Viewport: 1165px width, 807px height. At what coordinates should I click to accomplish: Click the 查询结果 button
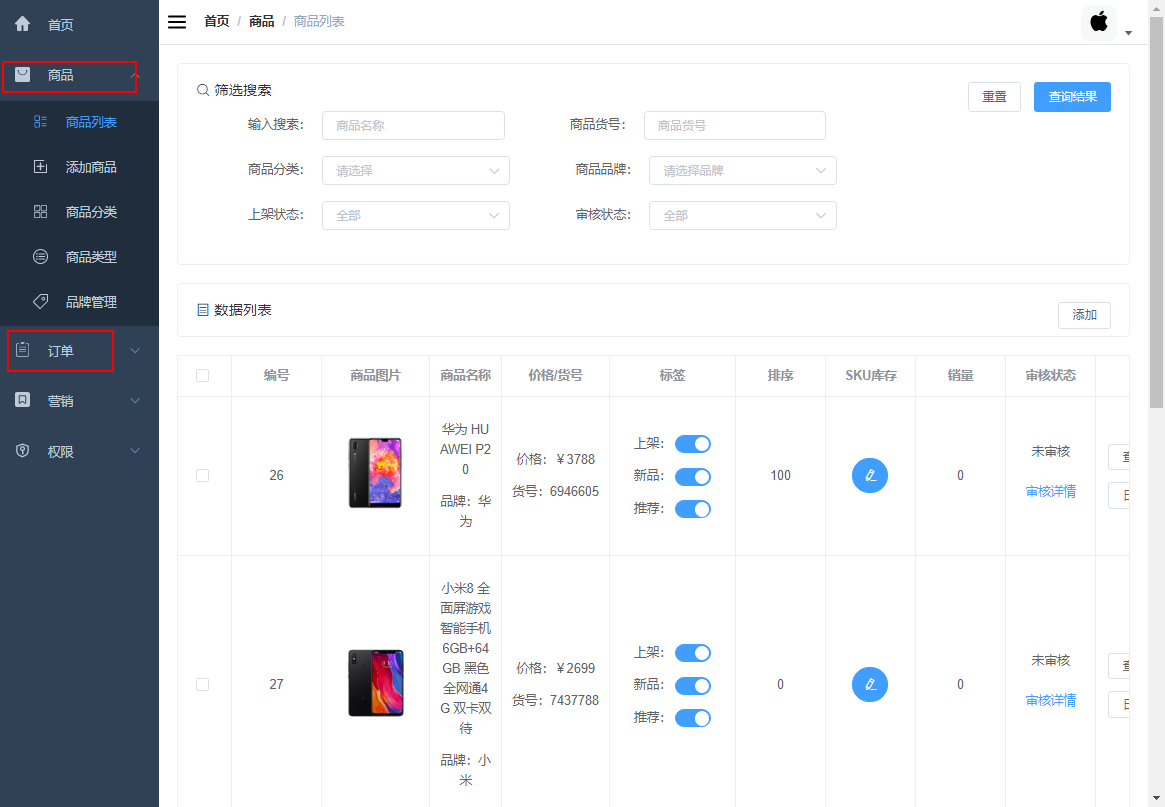(1072, 97)
